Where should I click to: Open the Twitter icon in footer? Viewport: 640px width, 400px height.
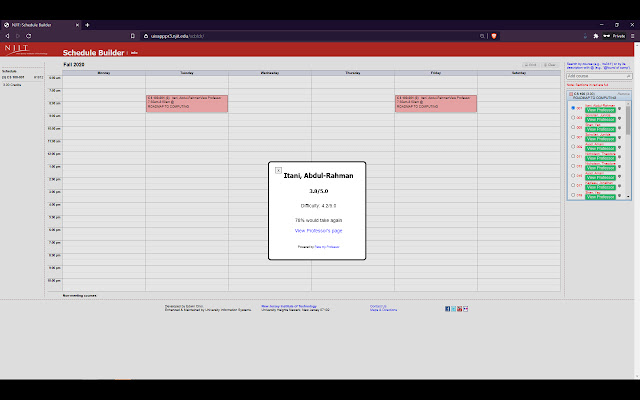pyautogui.click(x=453, y=309)
